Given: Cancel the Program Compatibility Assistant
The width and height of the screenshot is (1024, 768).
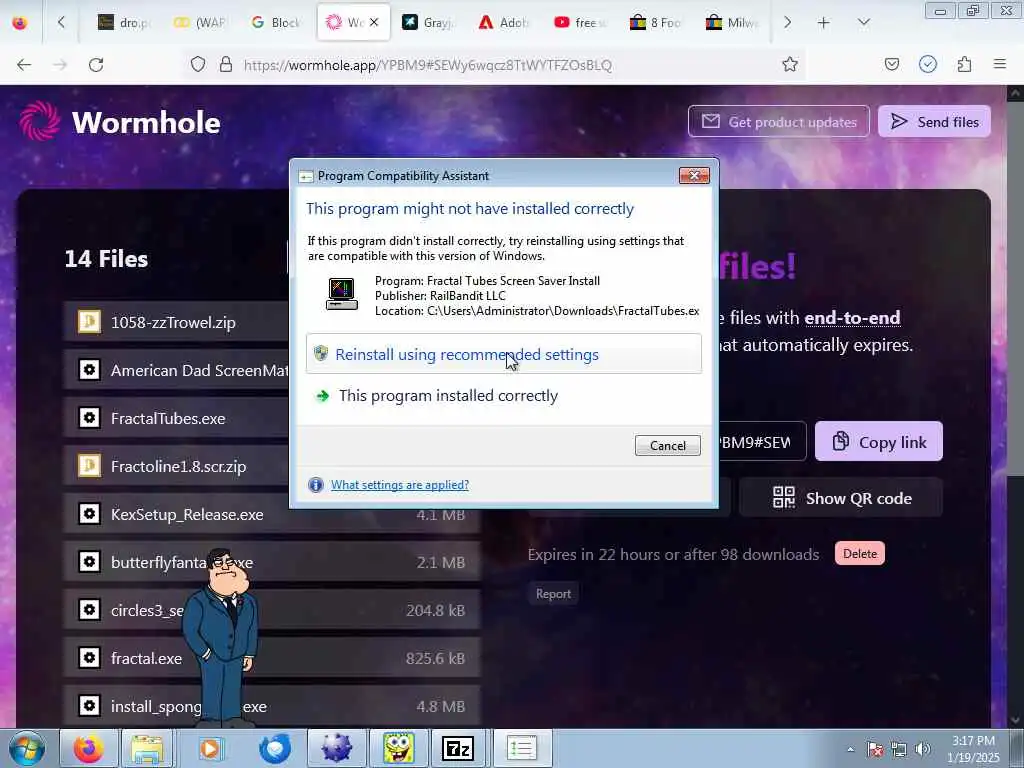Looking at the screenshot, I should point(667,445).
